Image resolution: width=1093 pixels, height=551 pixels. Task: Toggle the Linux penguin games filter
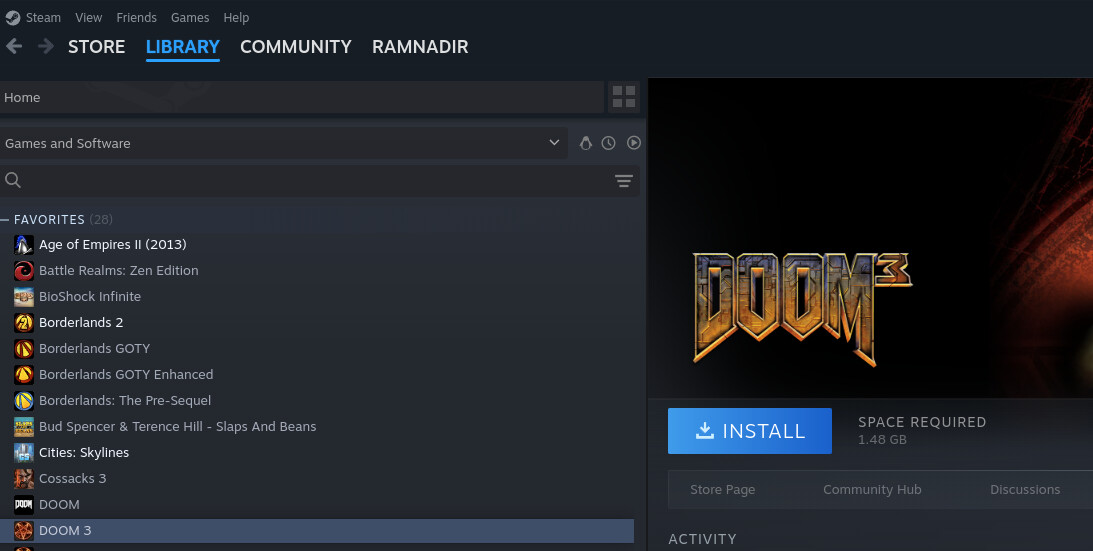(x=586, y=143)
